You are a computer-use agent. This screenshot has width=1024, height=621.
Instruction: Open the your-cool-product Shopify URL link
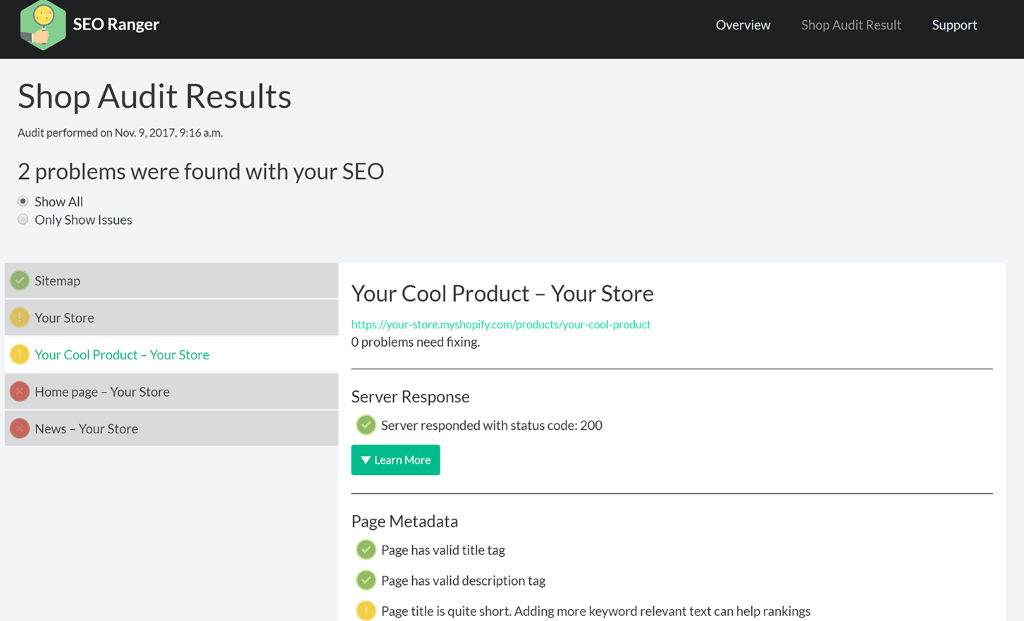click(x=501, y=324)
